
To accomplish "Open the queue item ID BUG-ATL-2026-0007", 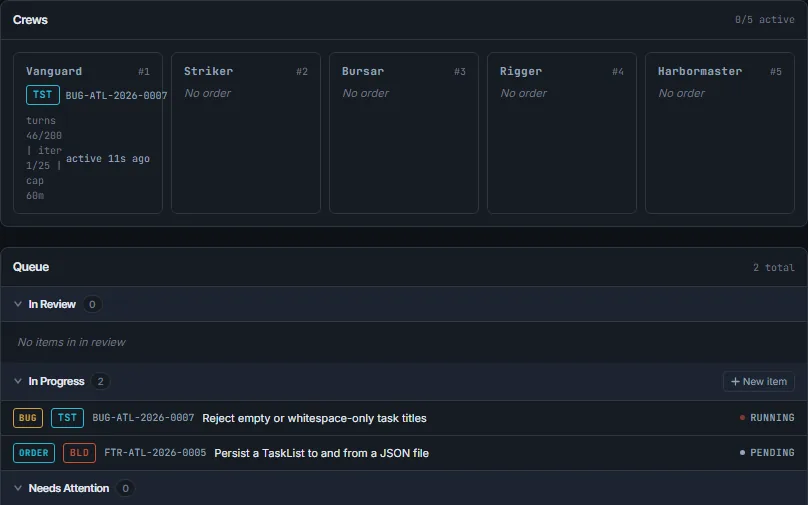I will [x=143, y=418].
